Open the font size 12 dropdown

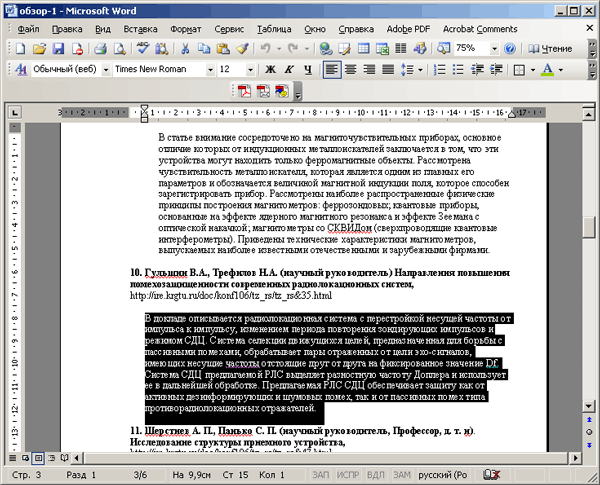pos(251,70)
